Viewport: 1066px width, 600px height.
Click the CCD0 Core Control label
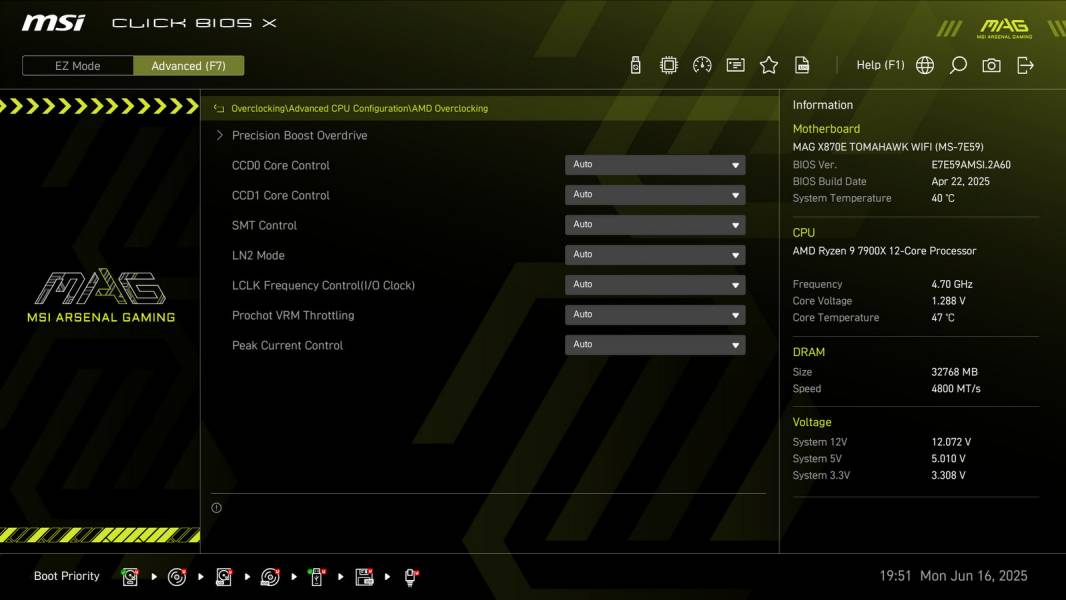(x=281, y=165)
